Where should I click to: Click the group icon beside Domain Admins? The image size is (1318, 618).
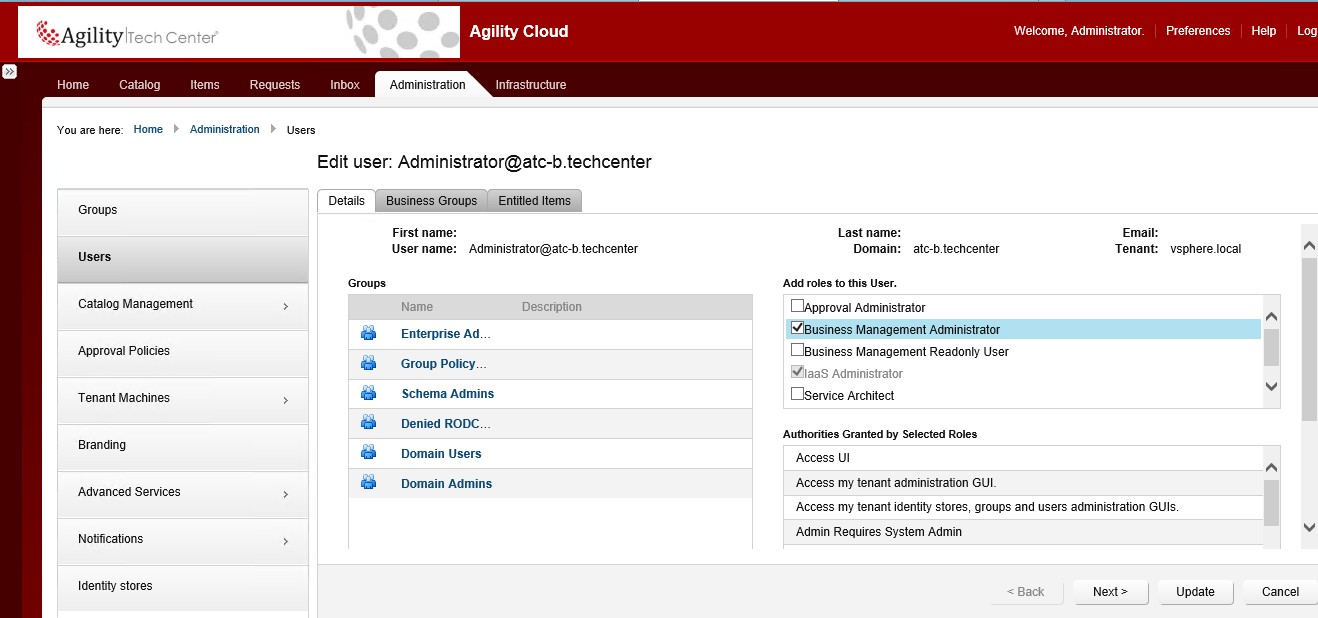[x=368, y=484]
